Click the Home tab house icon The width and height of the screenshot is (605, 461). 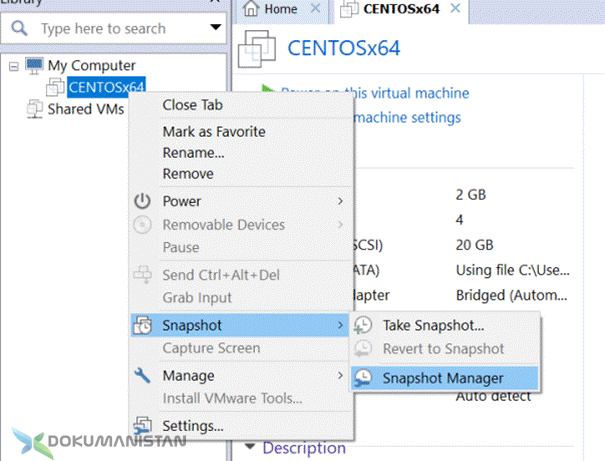pyautogui.click(x=251, y=8)
